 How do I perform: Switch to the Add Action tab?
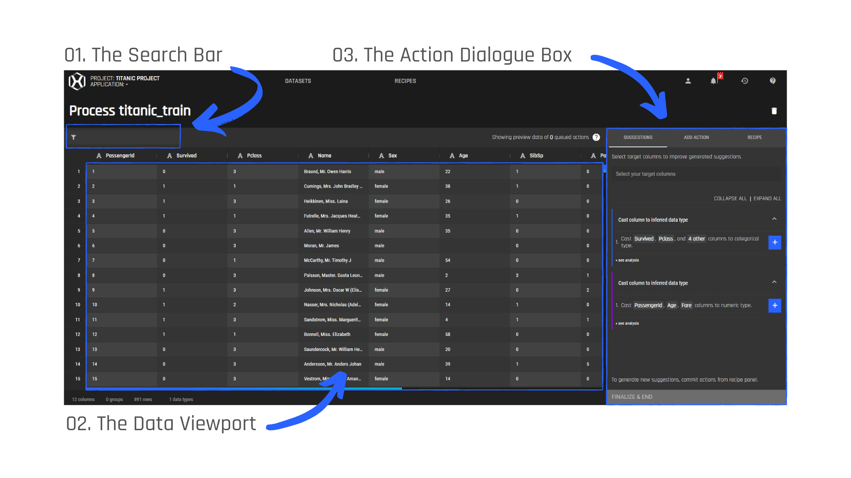point(696,138)
